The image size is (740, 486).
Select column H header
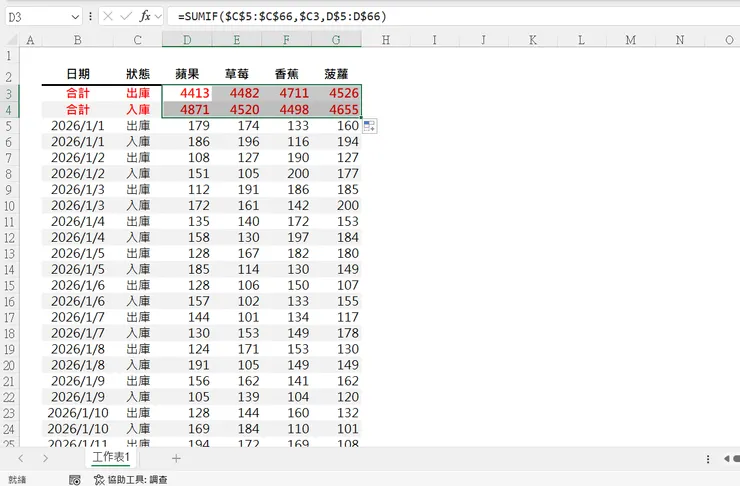[x=386, y=40]
